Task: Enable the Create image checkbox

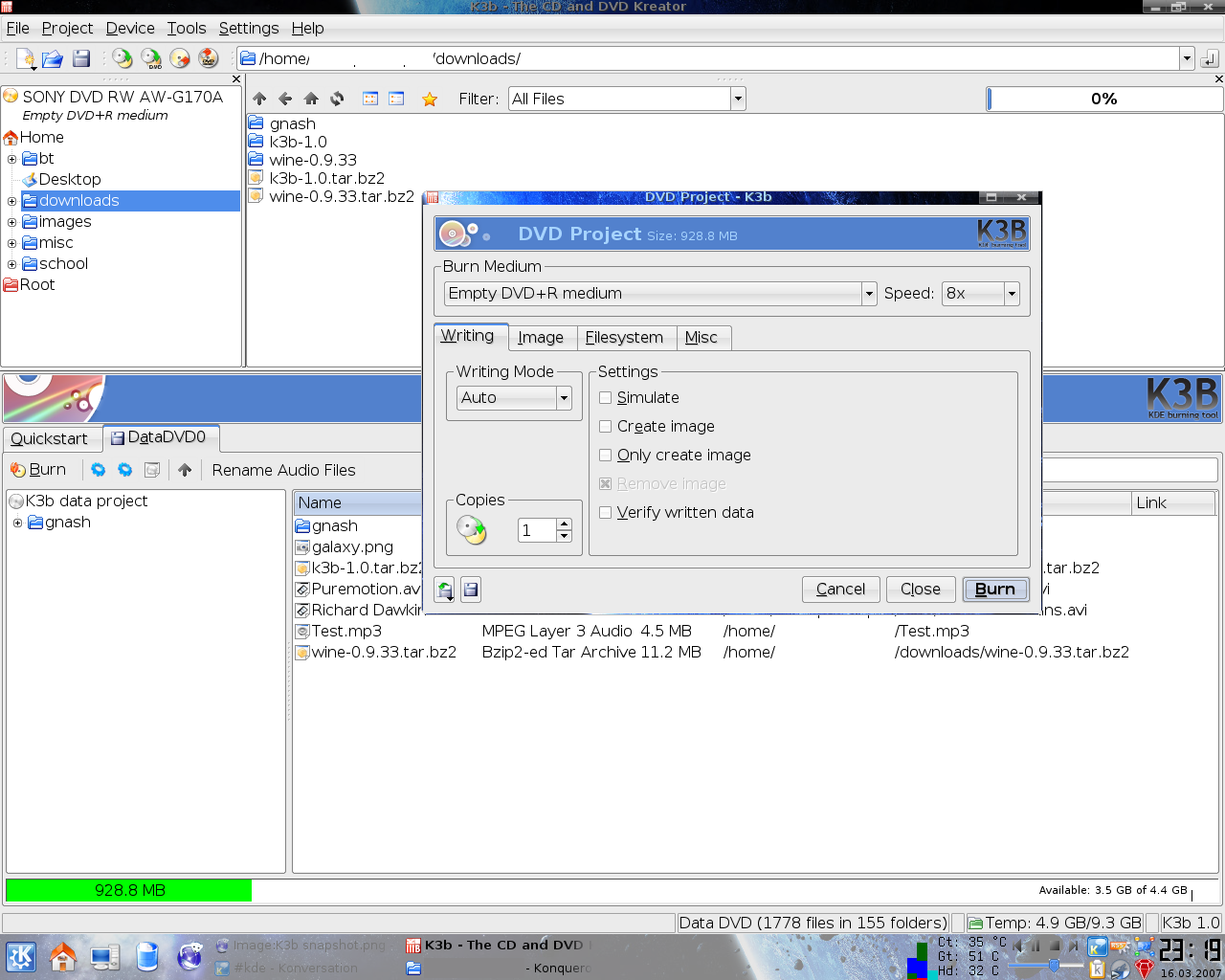Action: pos(605,427)
